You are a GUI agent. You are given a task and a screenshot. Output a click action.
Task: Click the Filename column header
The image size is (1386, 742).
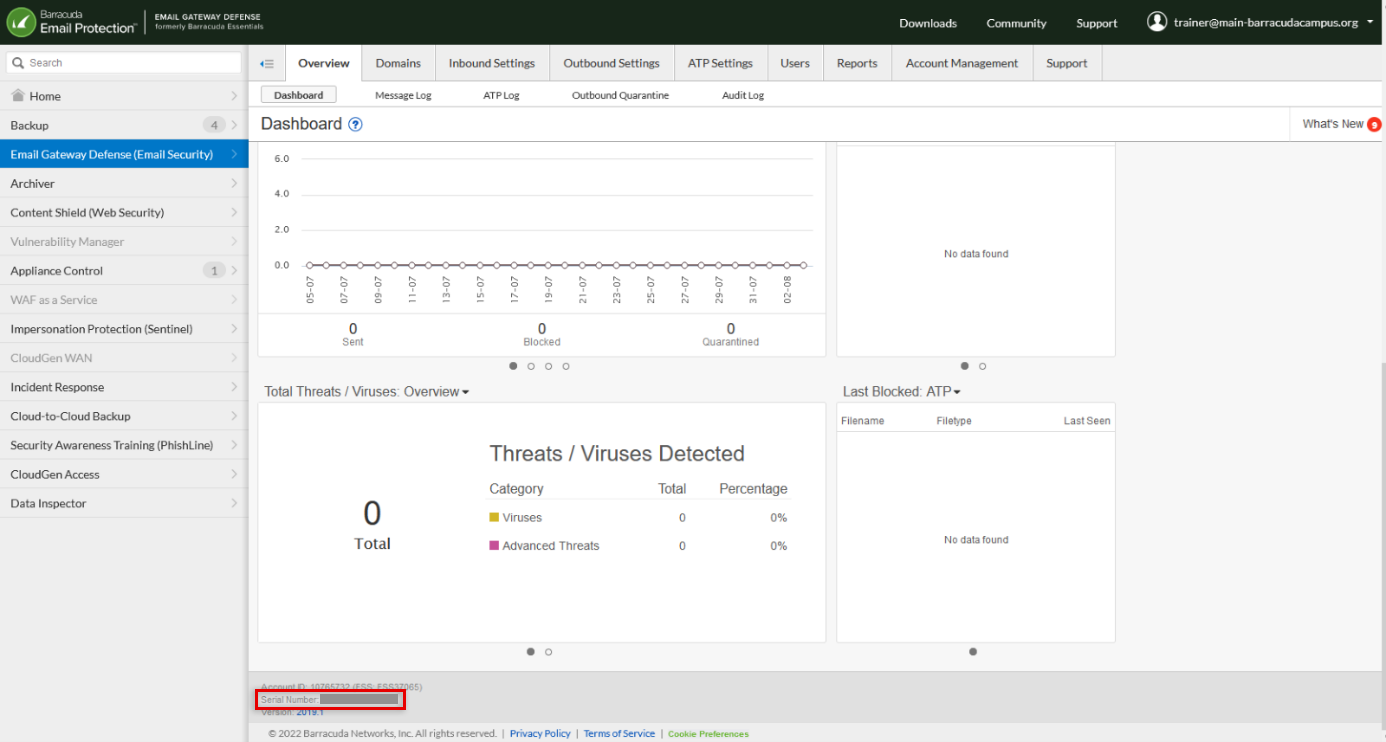(862, 421)
